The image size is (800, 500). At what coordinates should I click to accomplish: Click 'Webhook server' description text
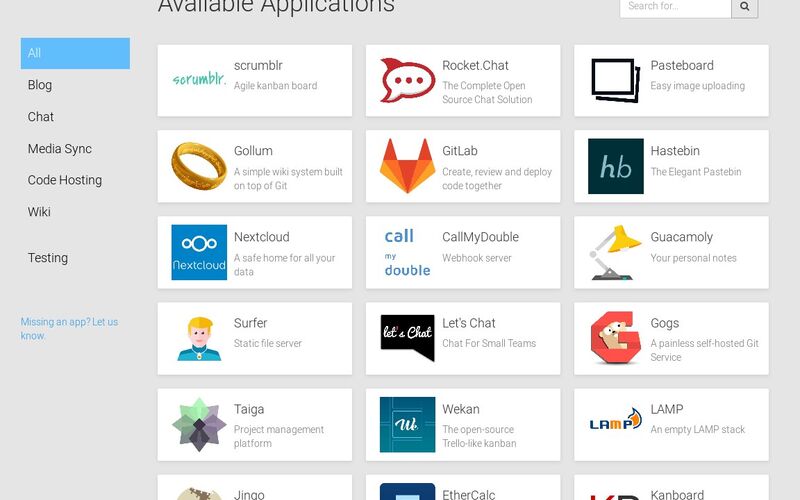[x=477, y=258]
